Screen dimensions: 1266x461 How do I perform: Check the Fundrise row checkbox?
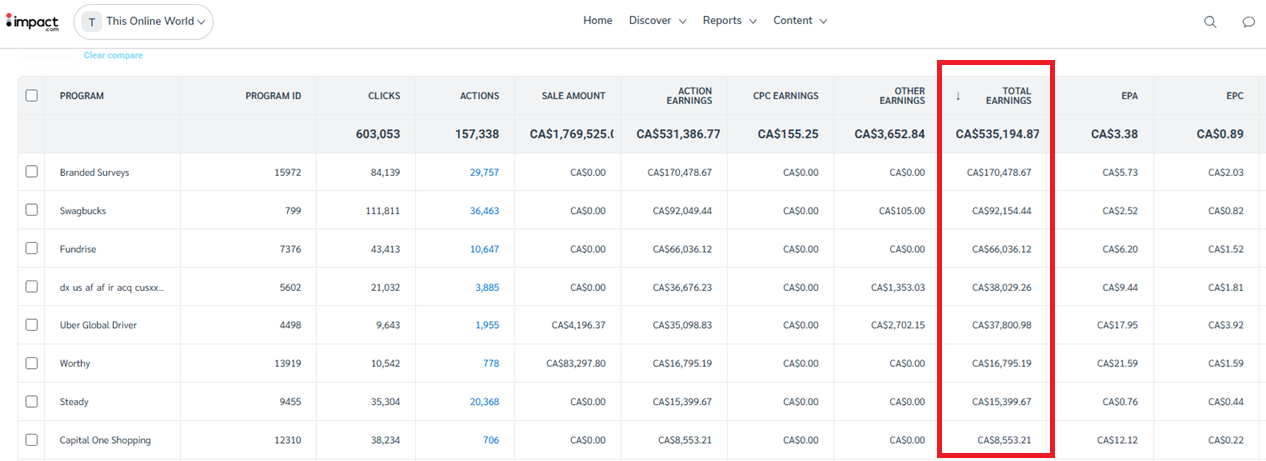[x=32, y=249]
